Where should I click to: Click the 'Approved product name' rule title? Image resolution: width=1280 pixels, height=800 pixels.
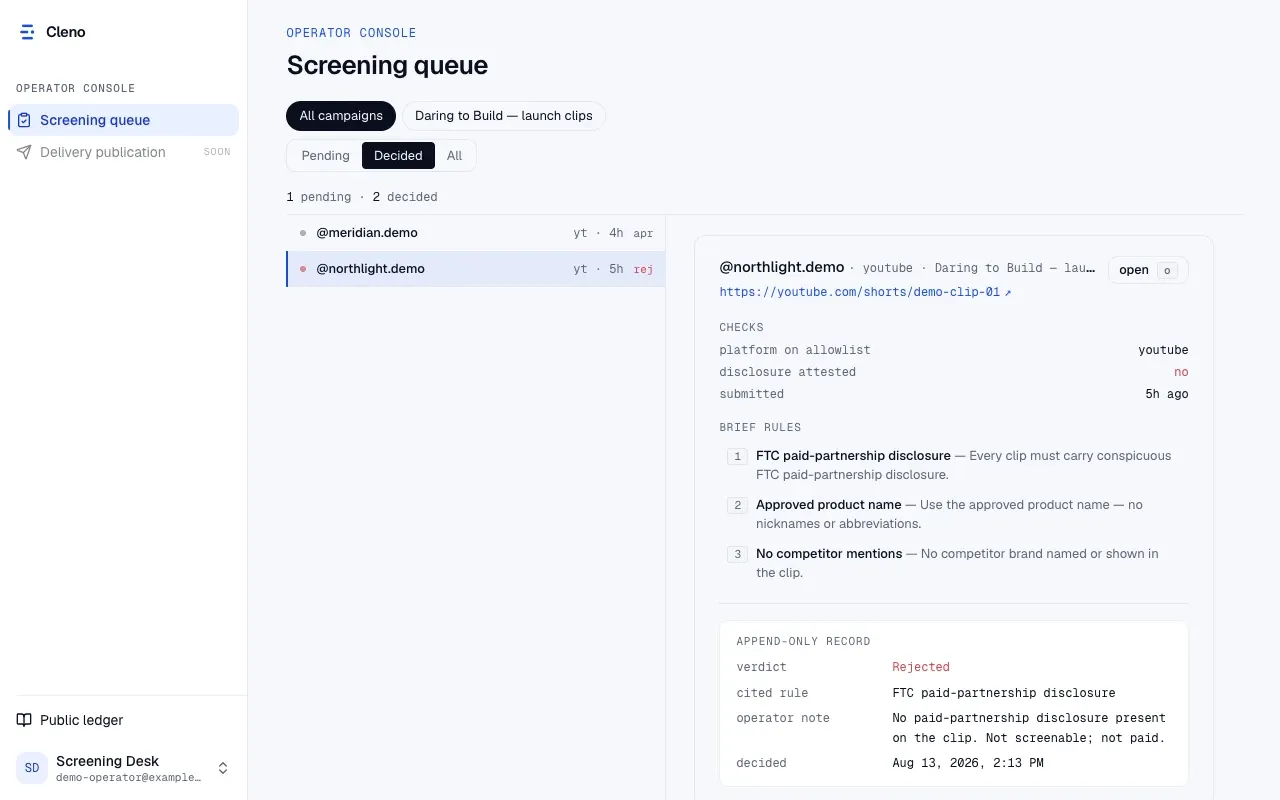point(829,505)
